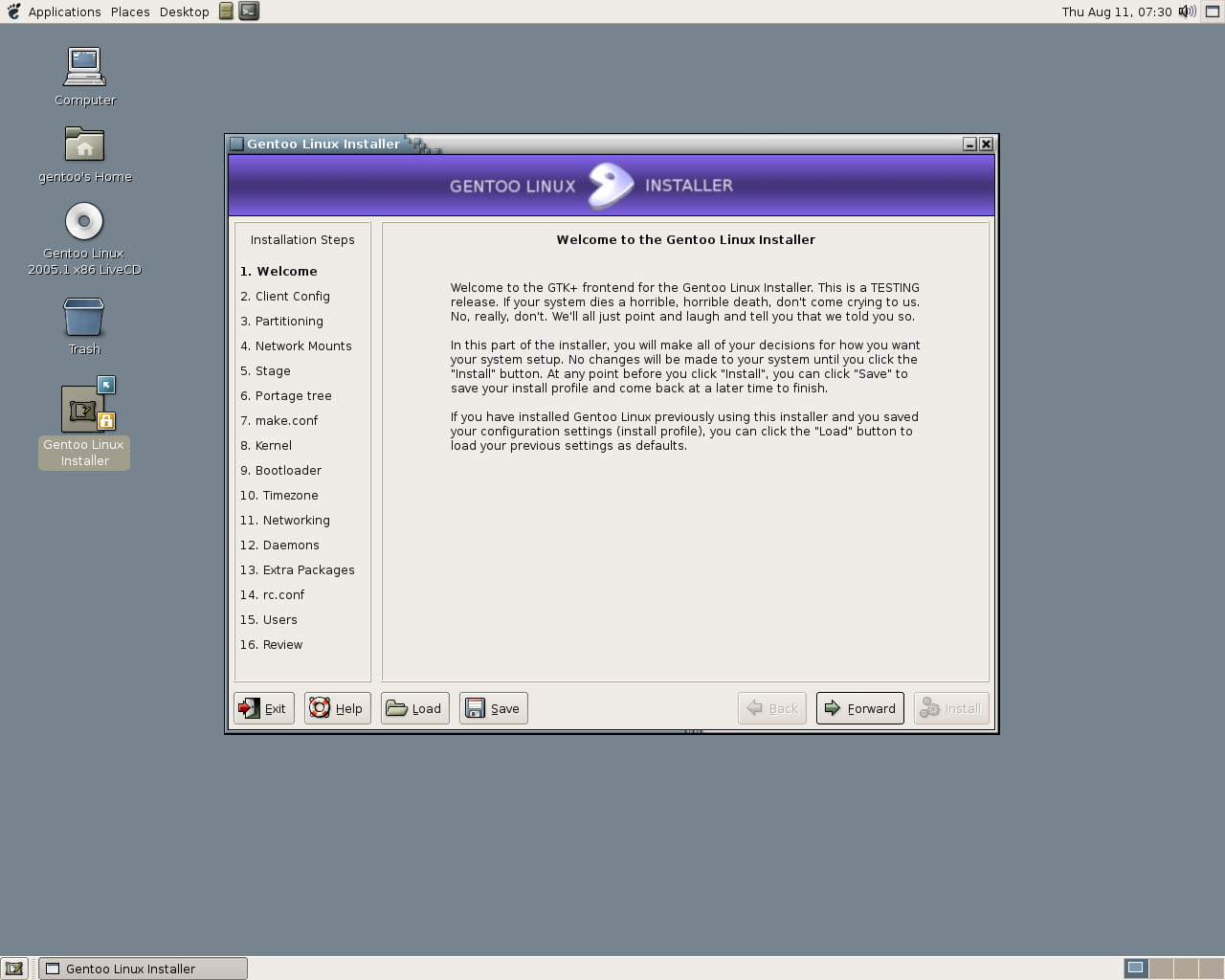This screenshot has width=1225, height=980.
Task: Open installer Help
Action: point(338,708)
